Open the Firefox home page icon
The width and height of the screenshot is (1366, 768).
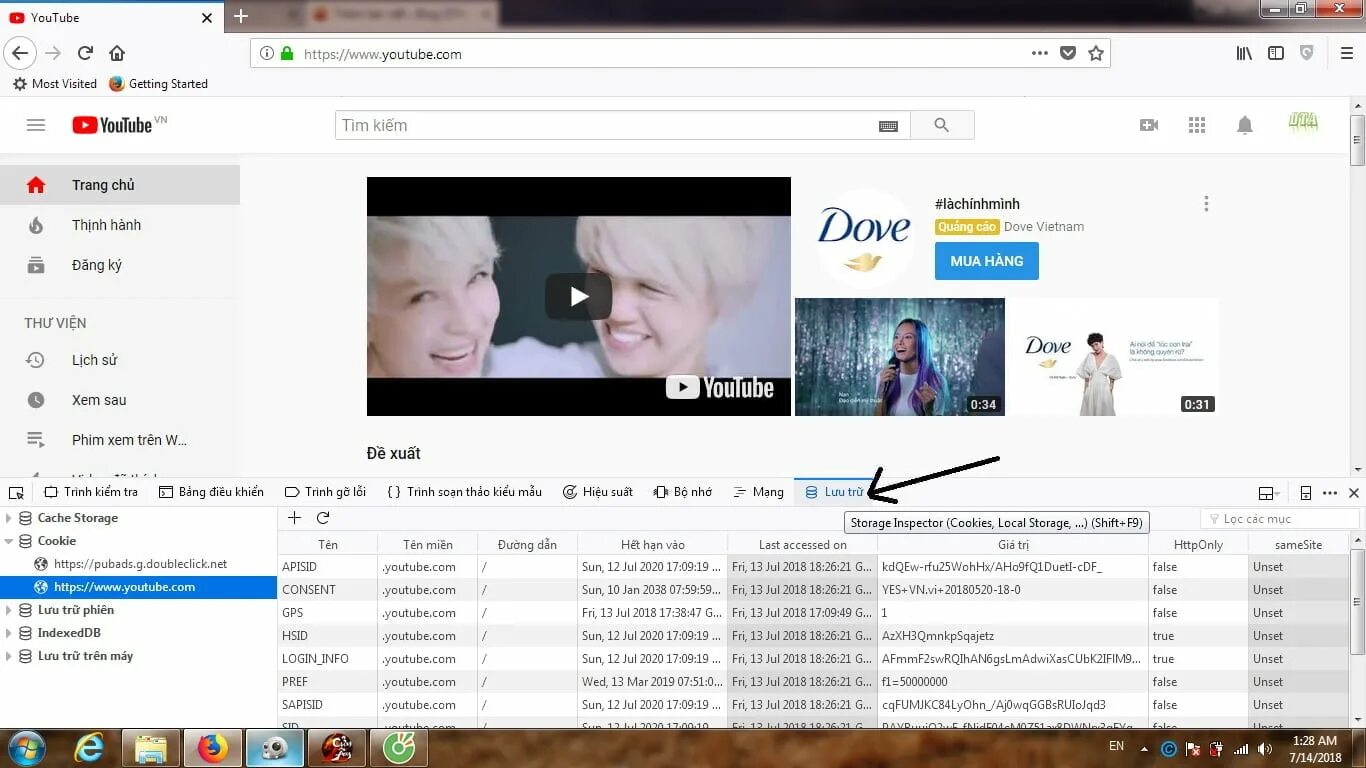click(x=117, y=53)
